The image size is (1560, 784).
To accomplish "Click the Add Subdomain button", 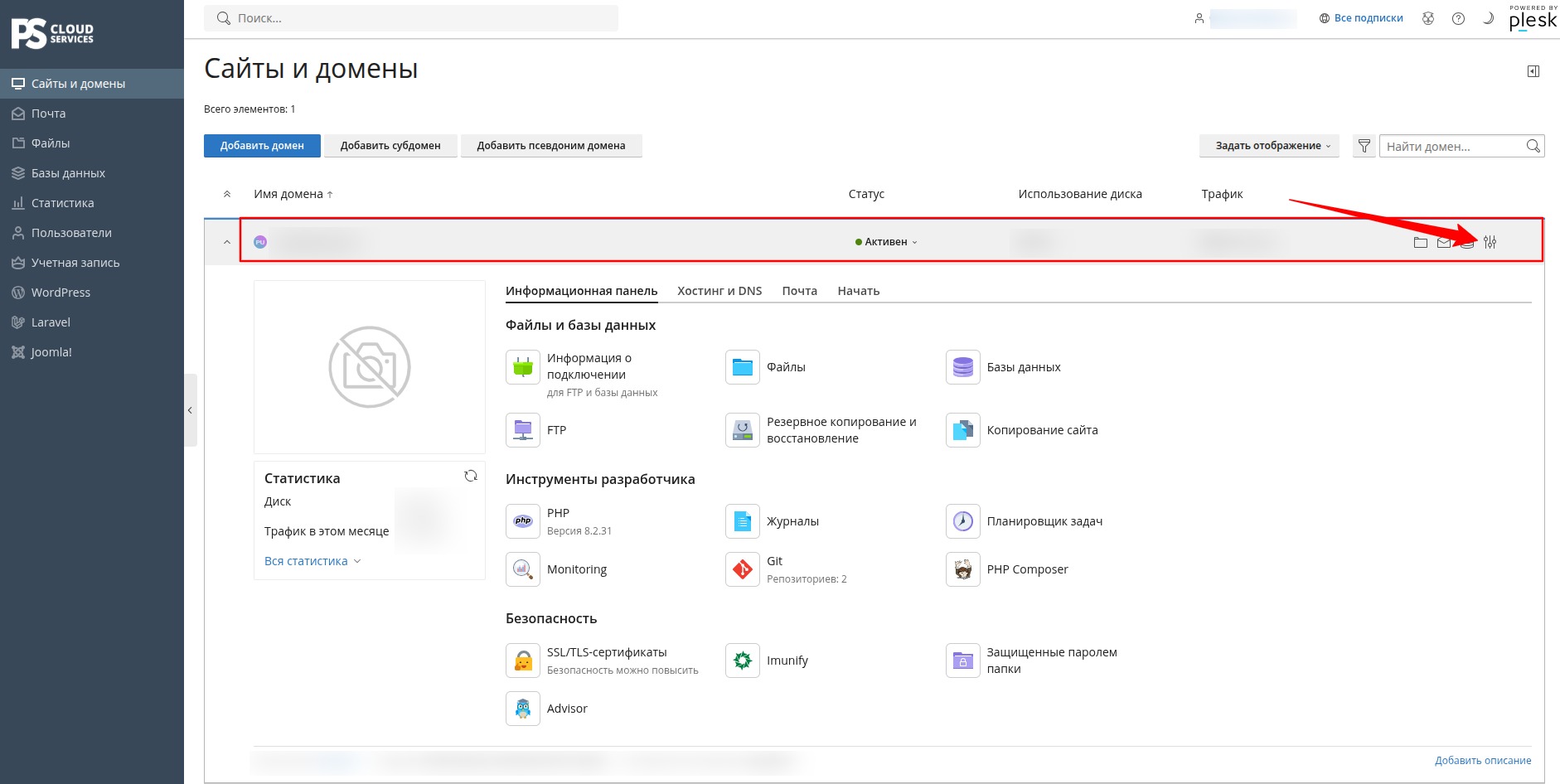I will click(x=390, y=146).
